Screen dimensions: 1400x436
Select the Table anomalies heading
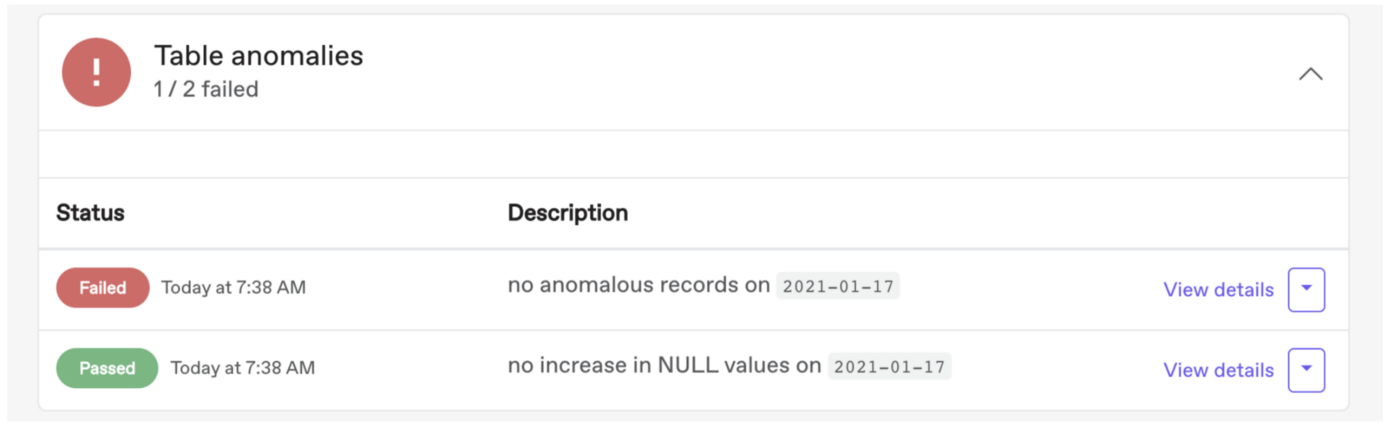[x=258, y=56]
